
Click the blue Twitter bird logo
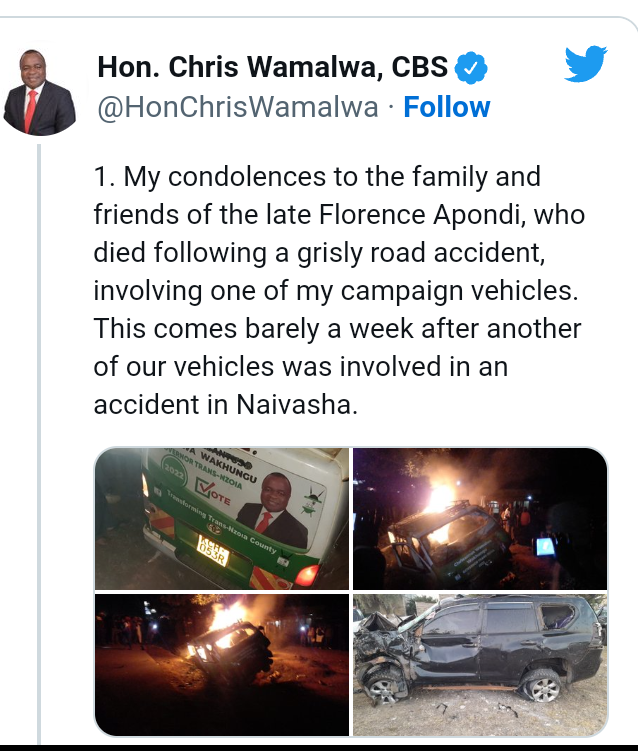click(x=586, y=64)
